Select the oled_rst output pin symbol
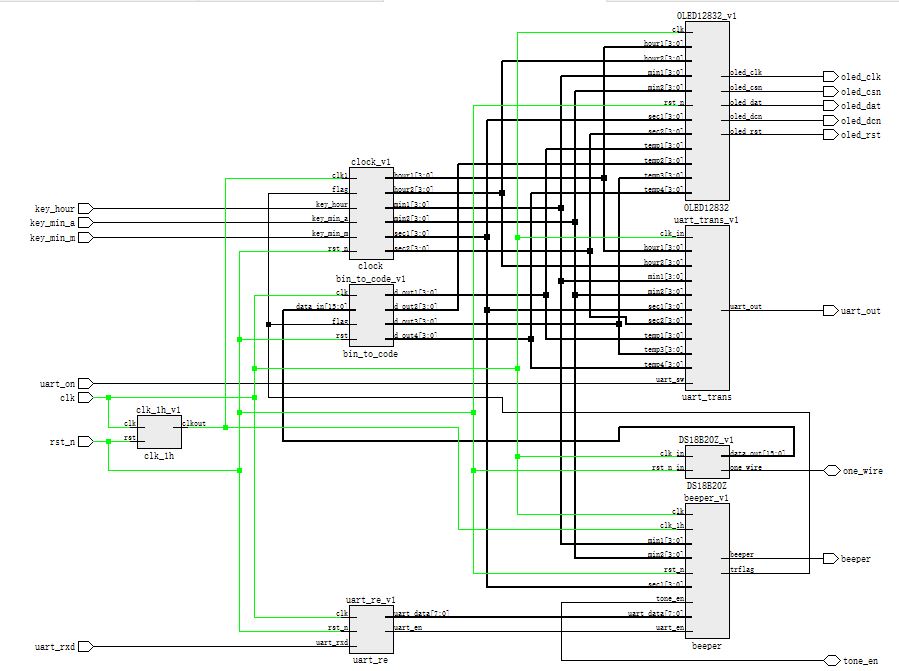Image resolution: width=899 pixels, height=671 pixels. (x=831, y=134)
